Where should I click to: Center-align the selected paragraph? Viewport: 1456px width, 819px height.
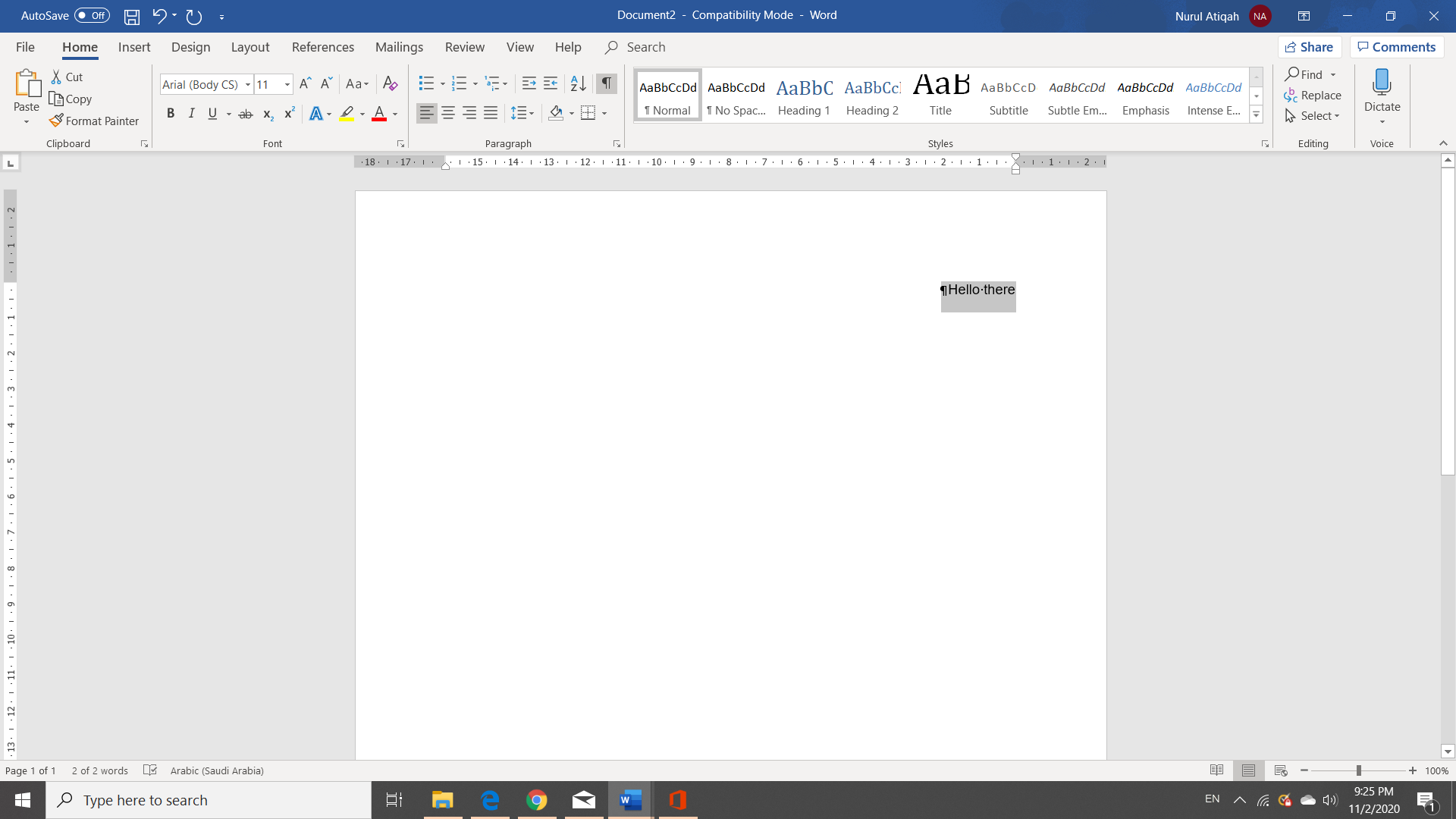tap(448, 113)
